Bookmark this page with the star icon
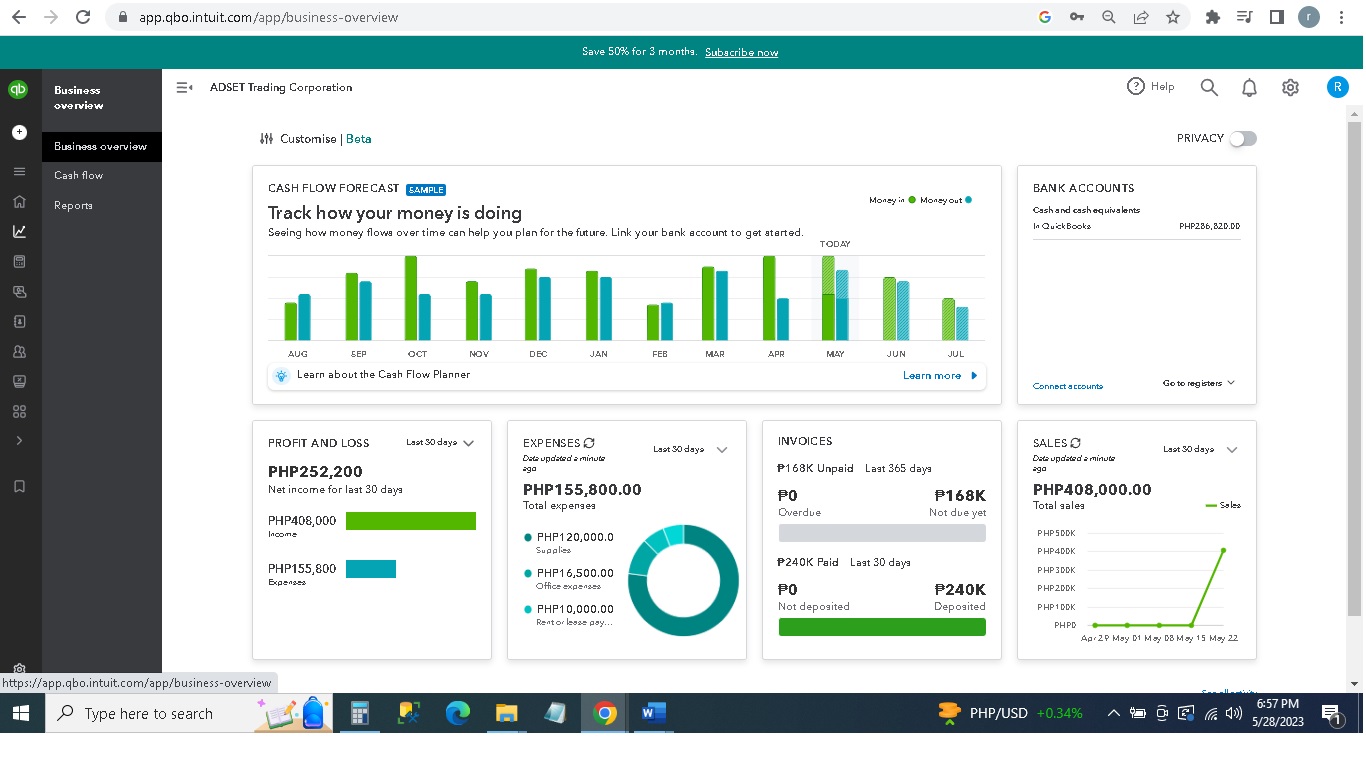This screenshot has height=768, width=1366. click(x=1173, y=17)
